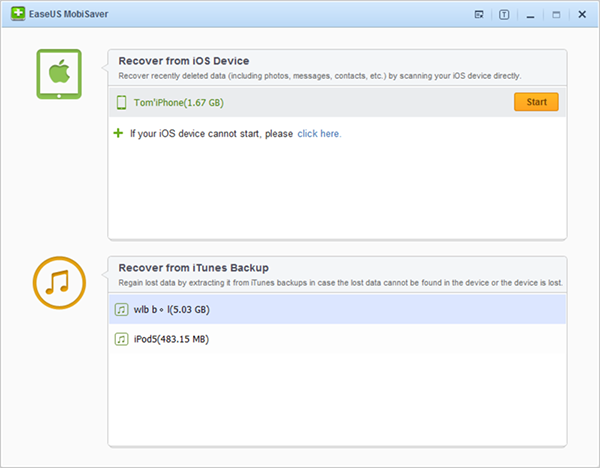Screen dimensions: 600x468
Task: Click the phone icon beside Tom'iPhone
Action: (121, 103)
